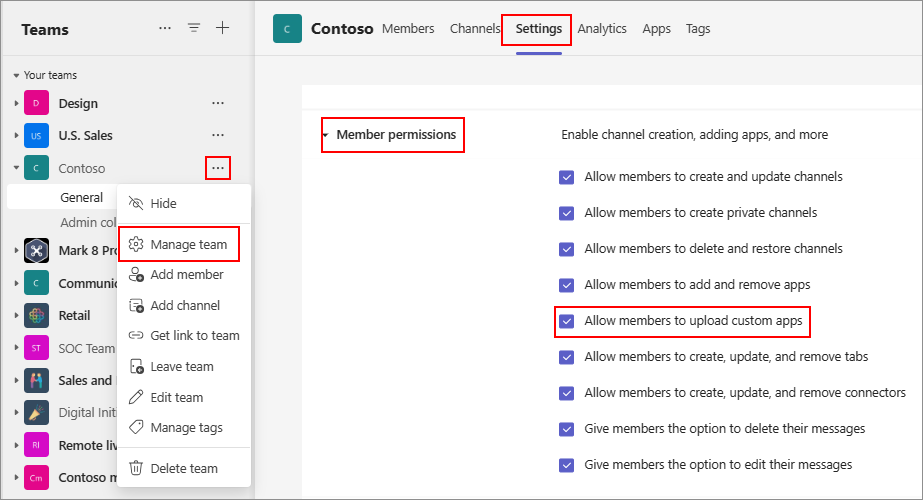
Task: Collapse the Your teams group
Action: (x=16, y=76)
